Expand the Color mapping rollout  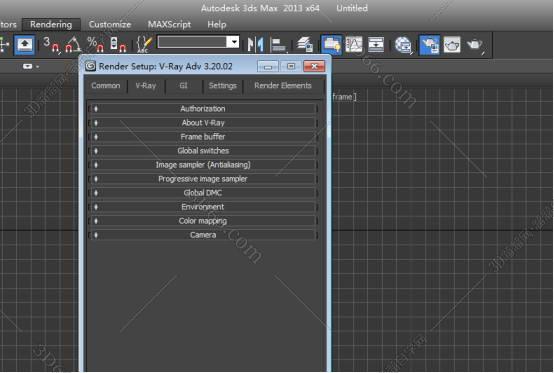203,221
